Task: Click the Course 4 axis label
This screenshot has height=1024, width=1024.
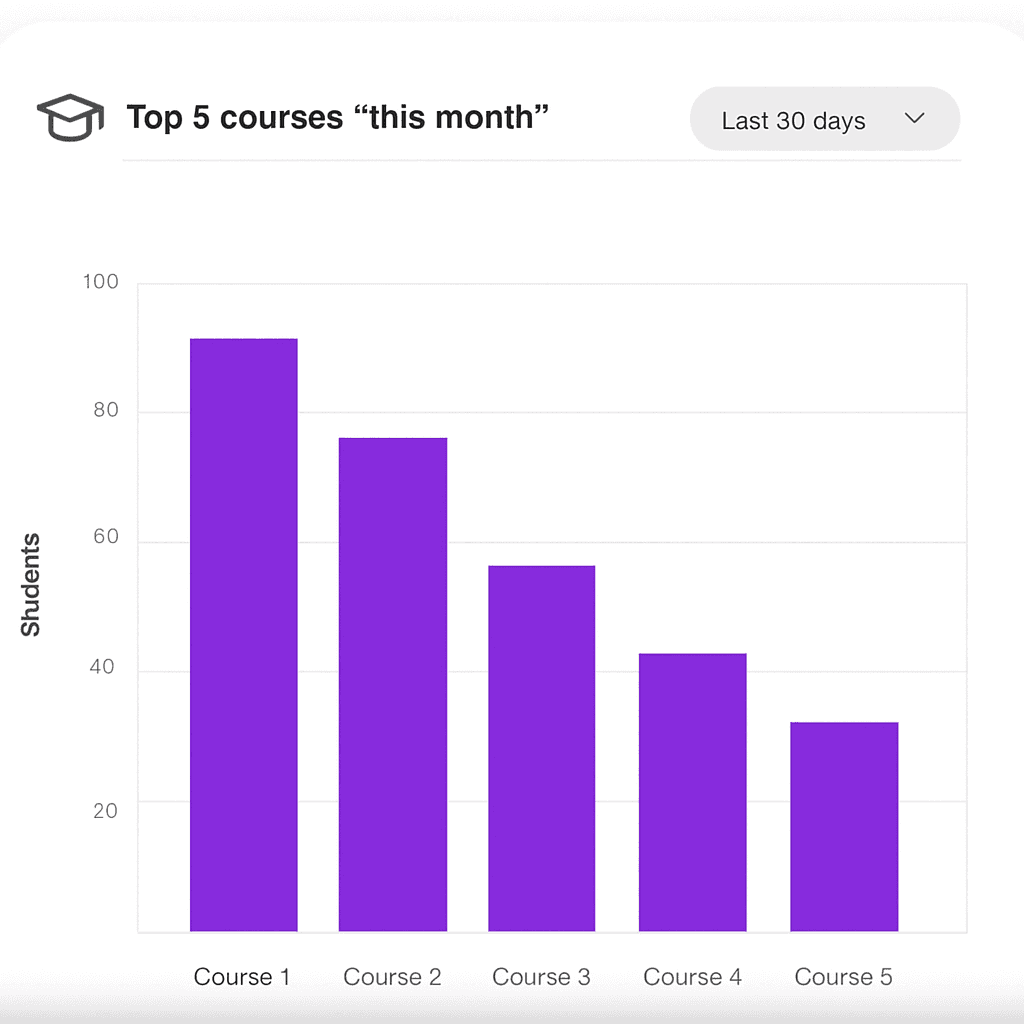Action: (x=693, y=977)
